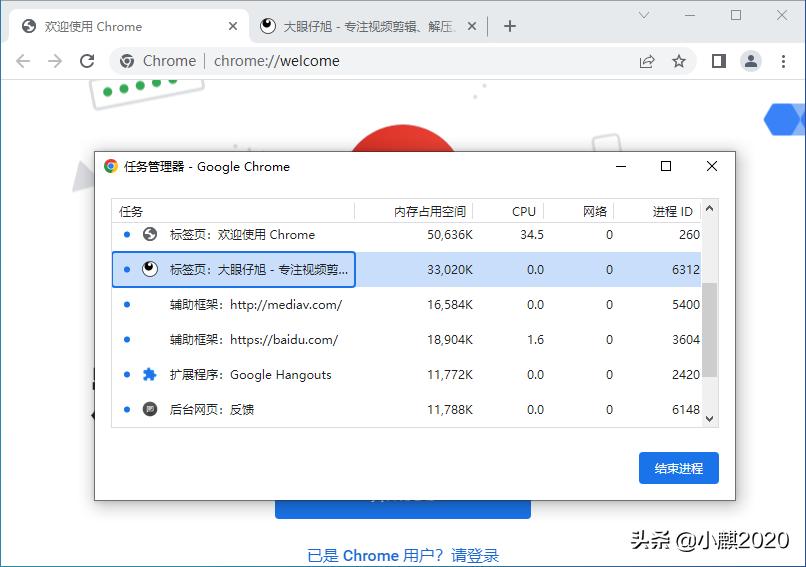806x567 pixels.
Task: Click CPU value 34.5
Action: pos(532,235)
